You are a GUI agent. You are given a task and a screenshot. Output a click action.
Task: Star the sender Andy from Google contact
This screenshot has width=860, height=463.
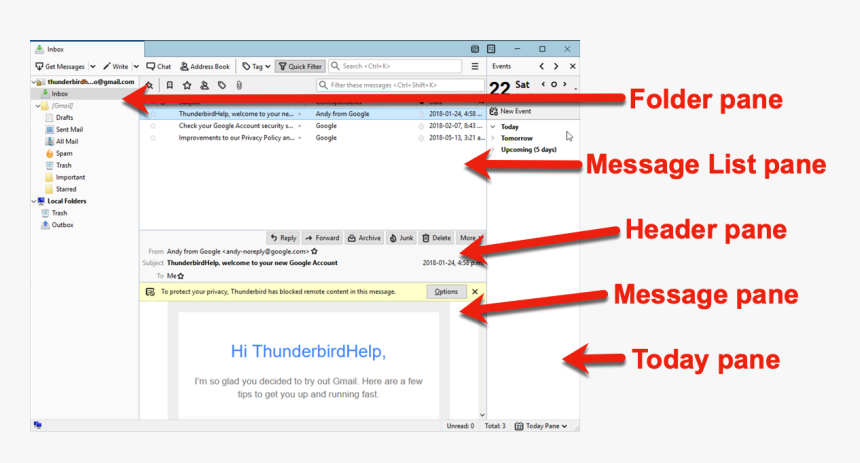point(314,251)
